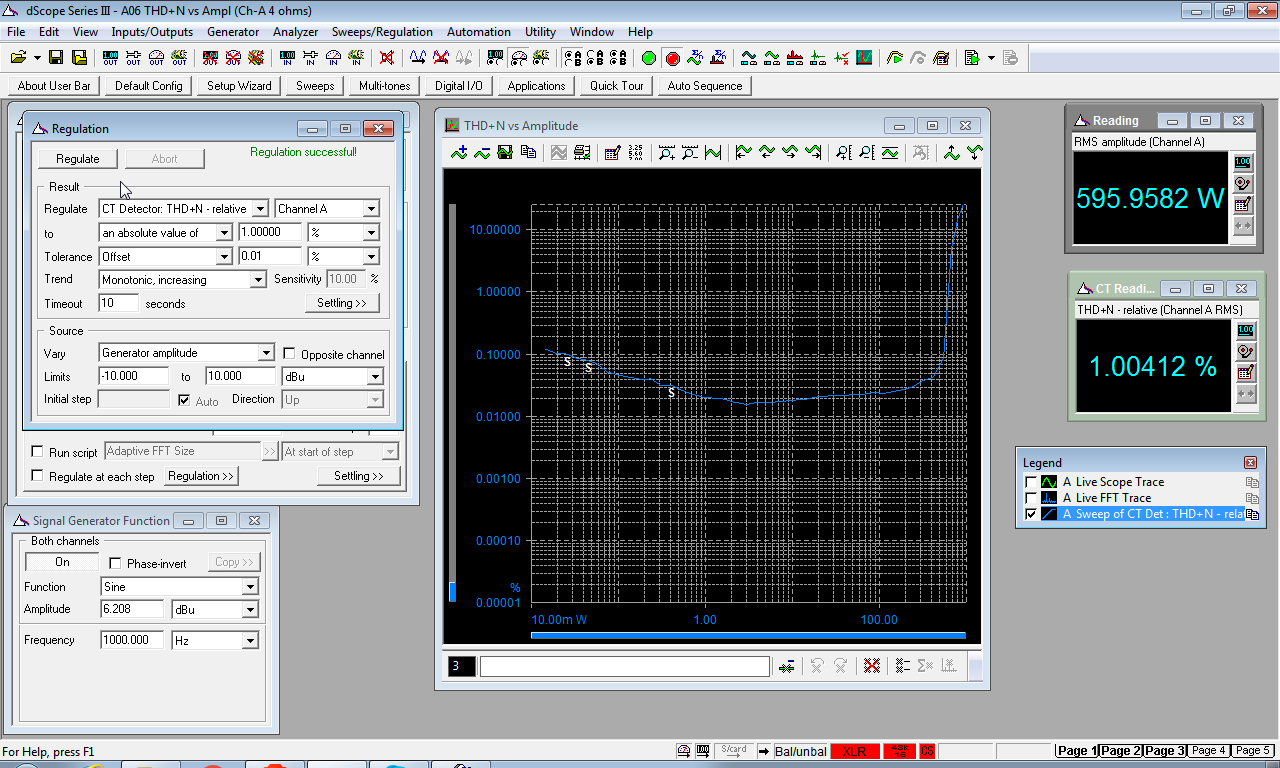This screenshot has height=768, width=1280.
Task: Click the Regulate button
Action: [x=78, y=159]
